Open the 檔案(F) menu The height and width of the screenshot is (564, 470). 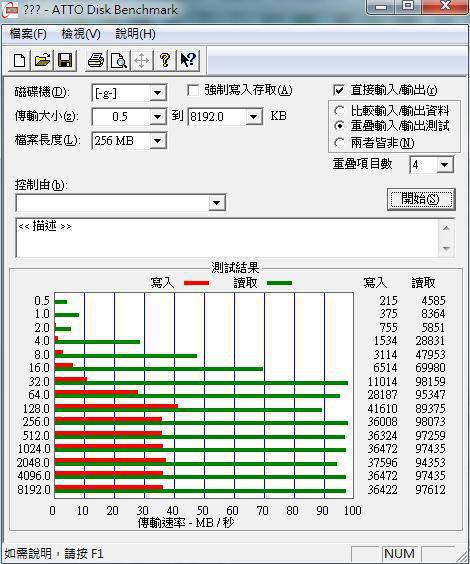click(x=28, y=34)
